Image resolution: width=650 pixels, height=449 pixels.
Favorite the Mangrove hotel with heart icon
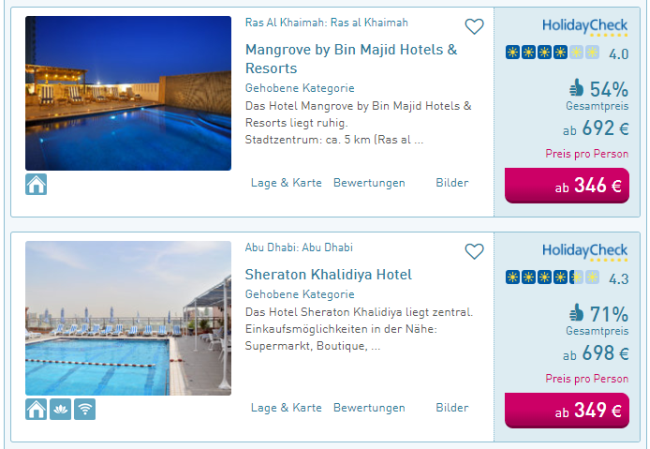[474, 27]
